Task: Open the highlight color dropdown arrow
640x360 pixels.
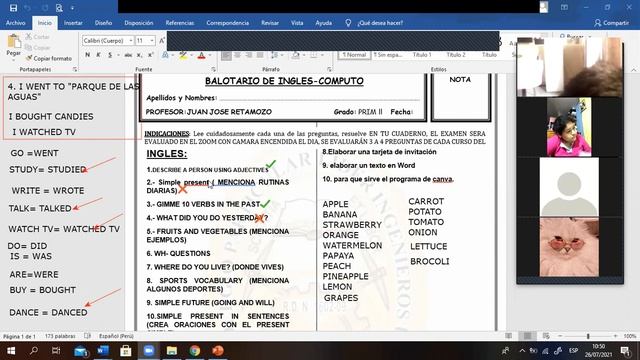Action: coord(191,55)
